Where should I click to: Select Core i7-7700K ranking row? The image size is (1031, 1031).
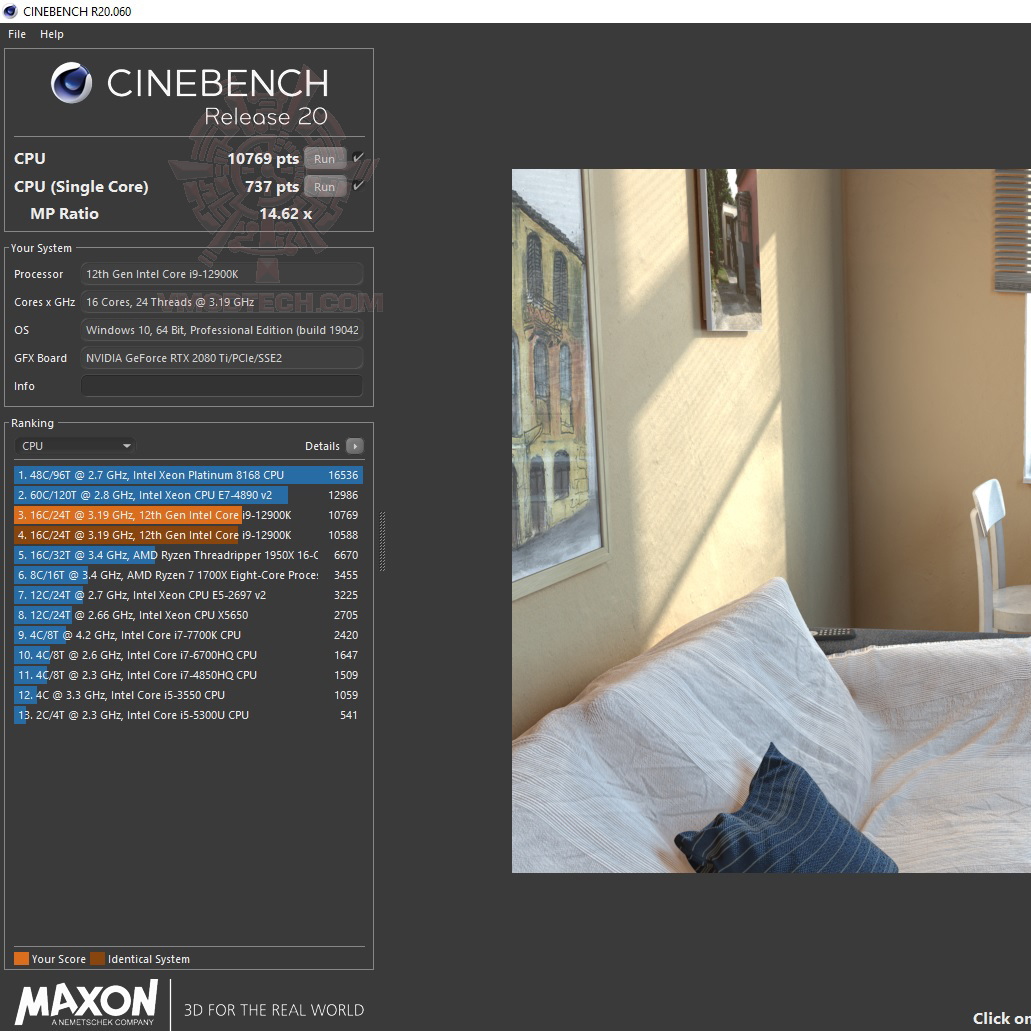click(188, 635)
